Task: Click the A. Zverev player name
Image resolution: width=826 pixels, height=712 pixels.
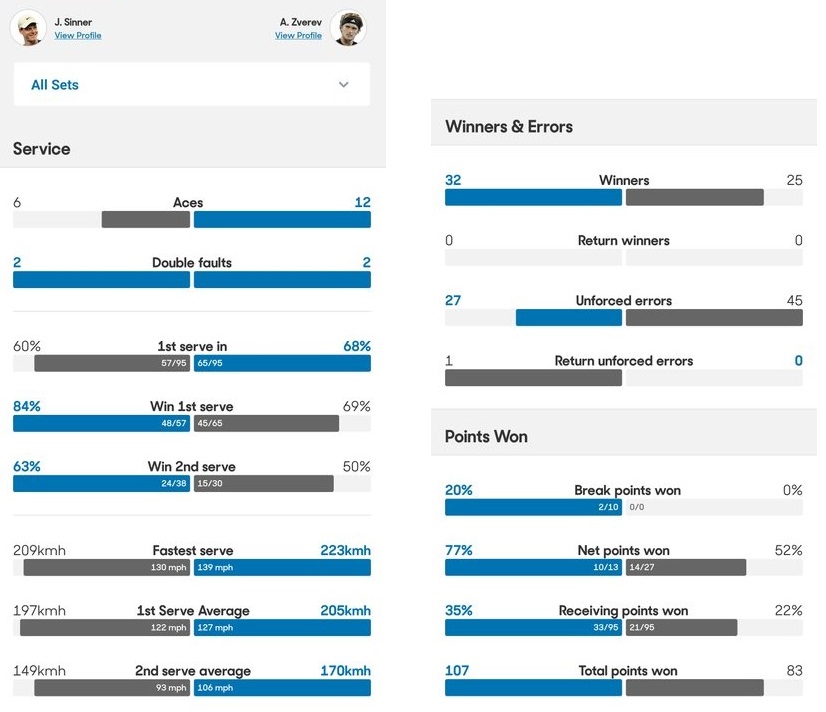Action: click(x=300, y=22)
